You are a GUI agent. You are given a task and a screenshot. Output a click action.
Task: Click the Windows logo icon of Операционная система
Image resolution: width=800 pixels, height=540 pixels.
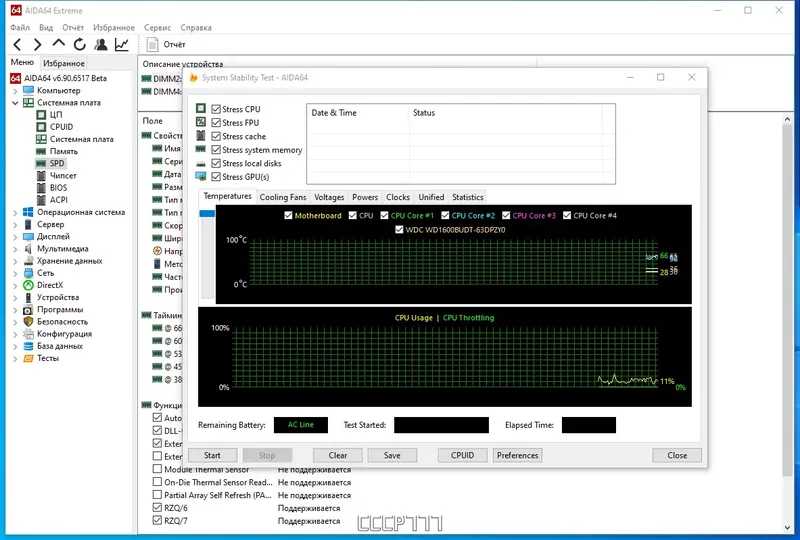click(29, 212)
